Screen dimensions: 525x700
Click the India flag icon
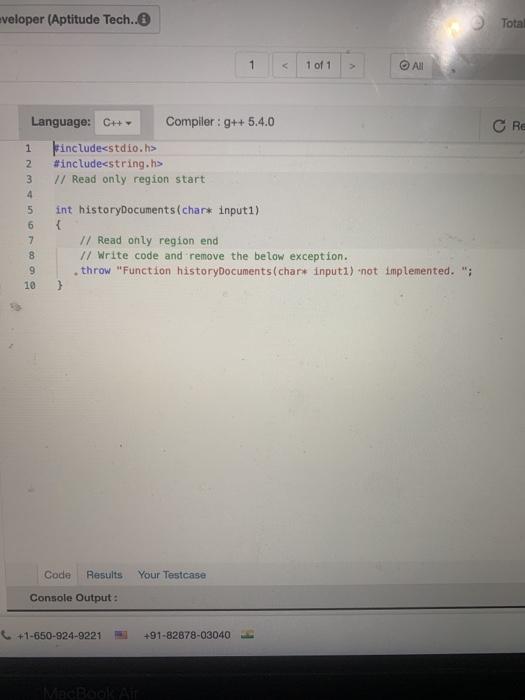click(247, 634)
